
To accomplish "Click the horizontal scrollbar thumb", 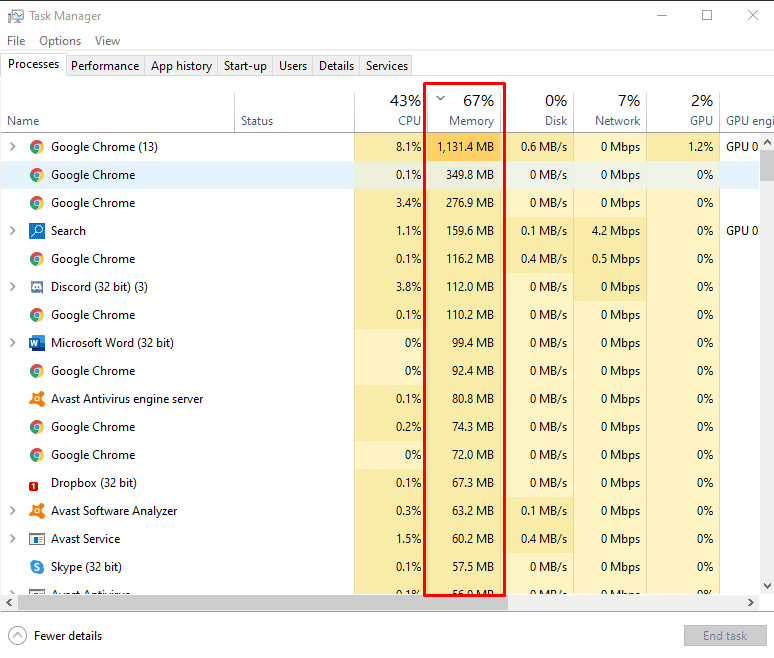I will 263,603.
